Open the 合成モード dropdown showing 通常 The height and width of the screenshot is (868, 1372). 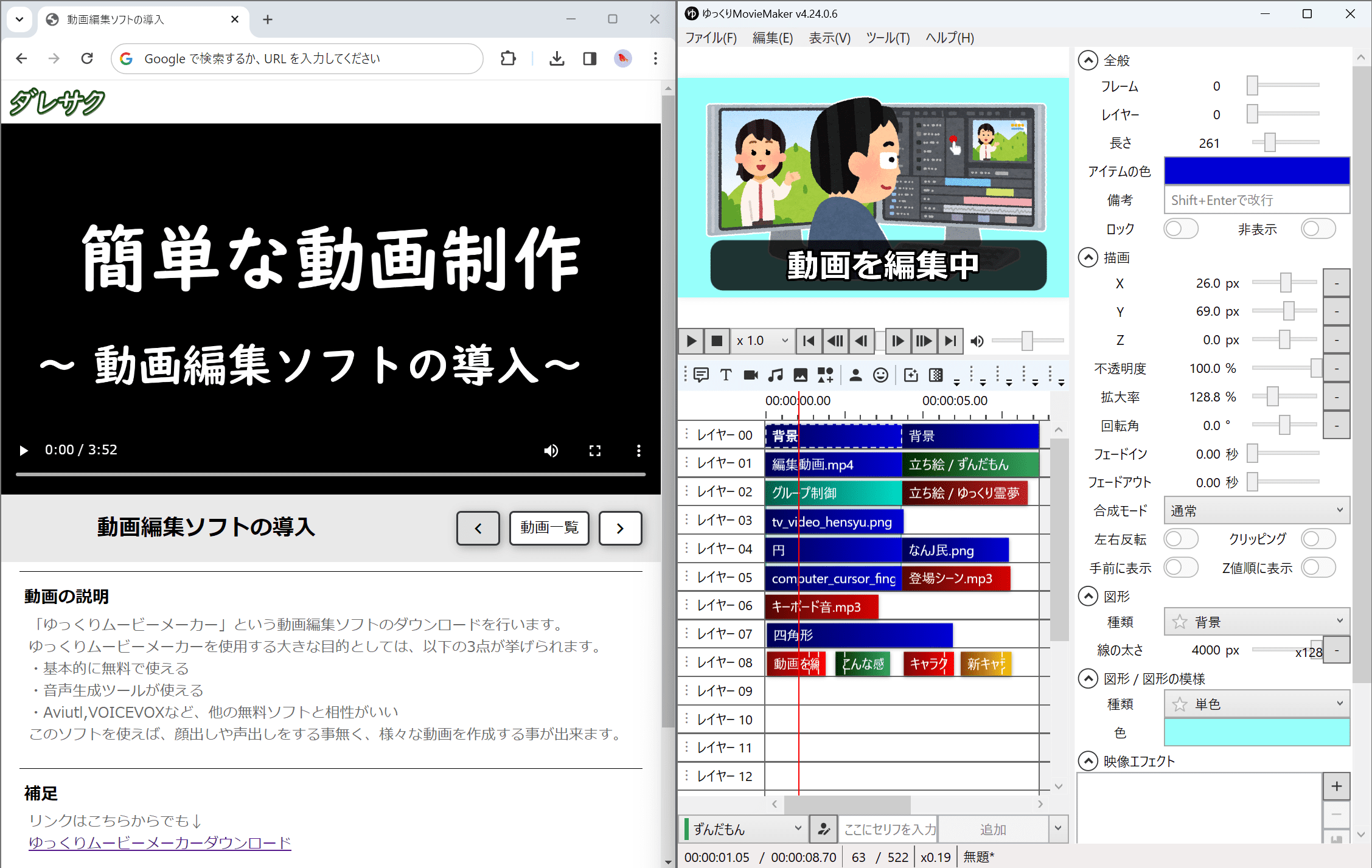[1256, 510]
